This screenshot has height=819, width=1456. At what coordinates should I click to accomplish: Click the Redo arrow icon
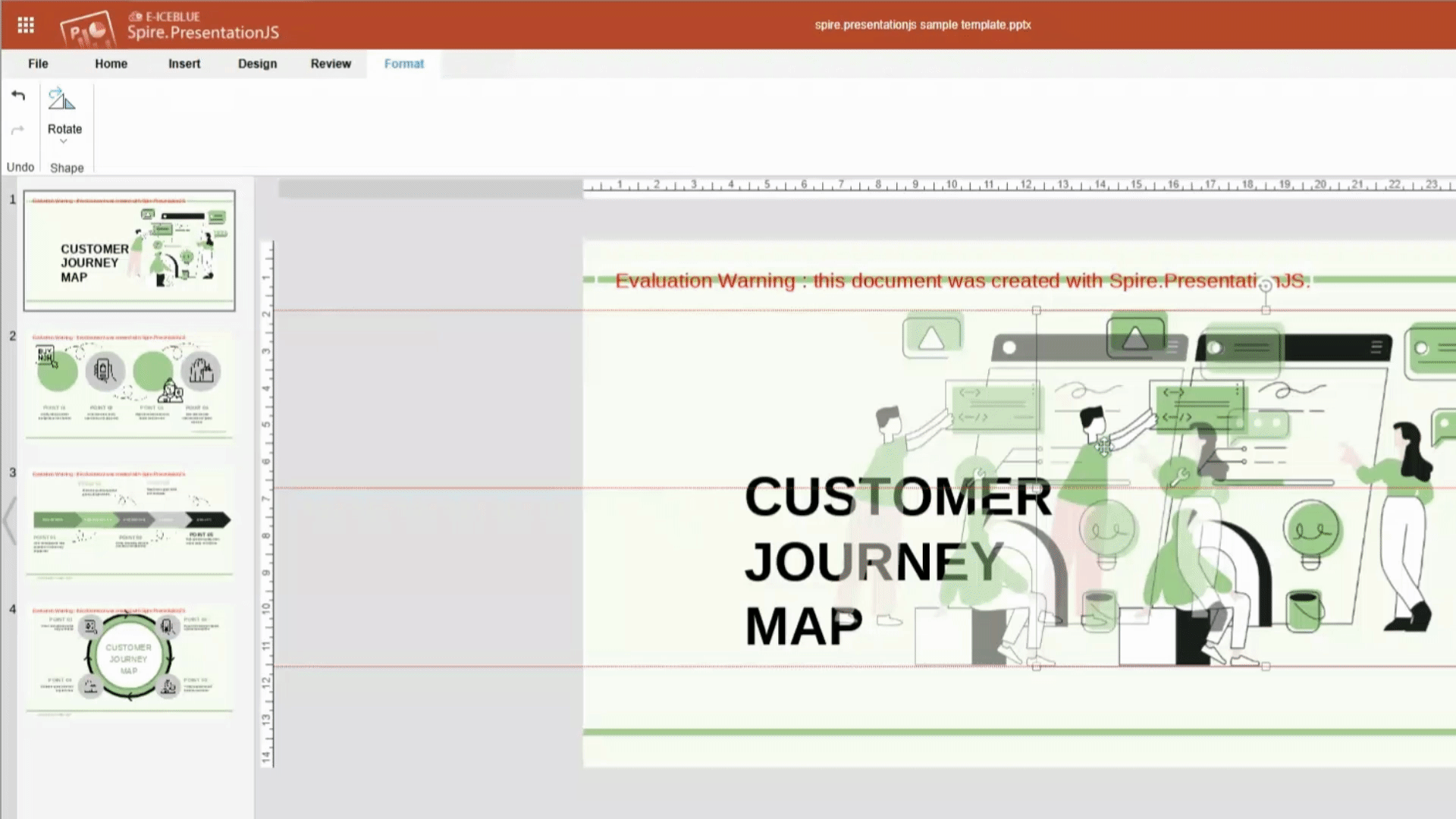coord(18,130)
